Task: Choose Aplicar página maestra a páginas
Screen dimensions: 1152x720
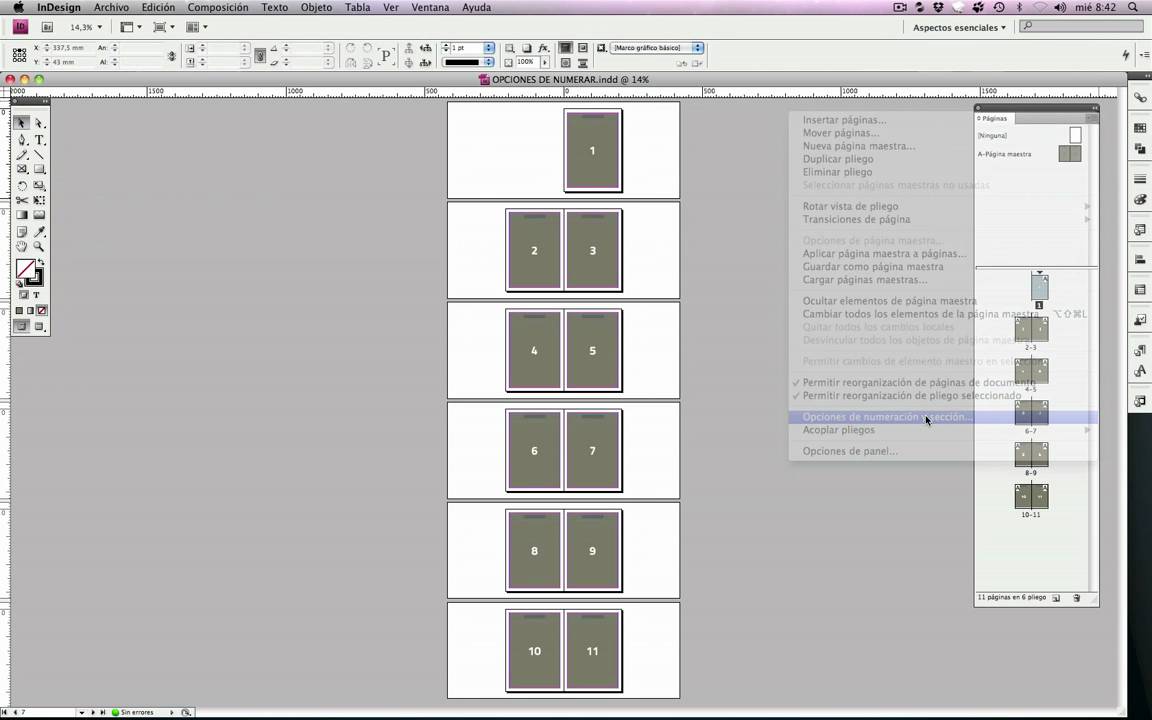Action: point(885,253)
